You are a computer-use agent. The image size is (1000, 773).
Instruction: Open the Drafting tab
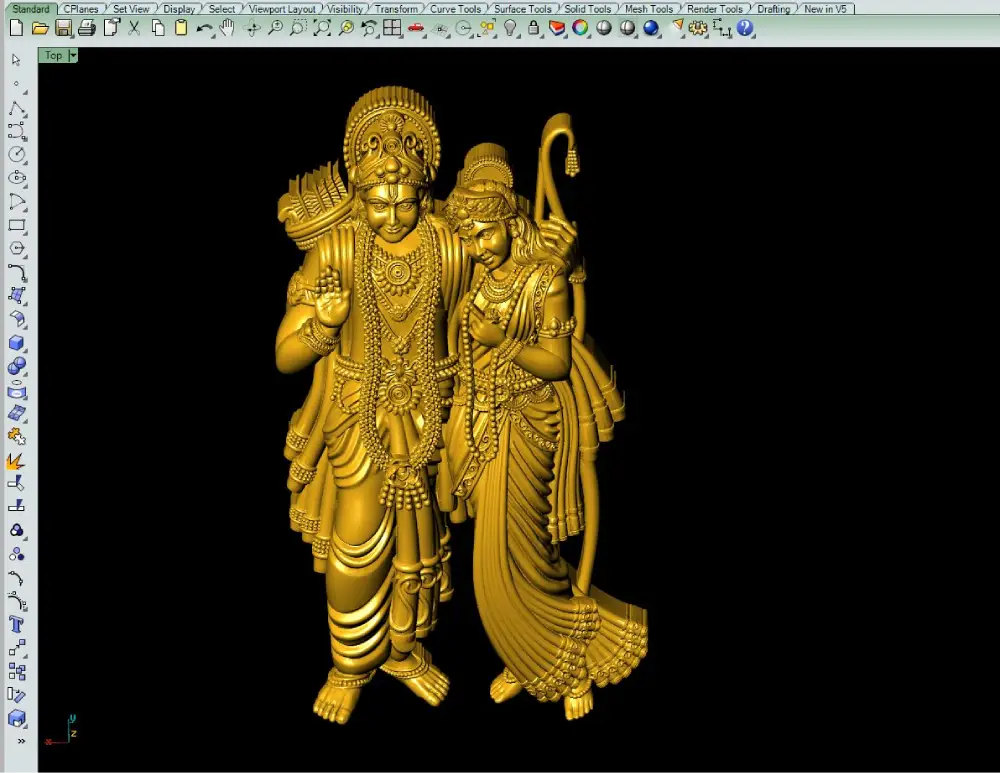click(x=774, y=9)
